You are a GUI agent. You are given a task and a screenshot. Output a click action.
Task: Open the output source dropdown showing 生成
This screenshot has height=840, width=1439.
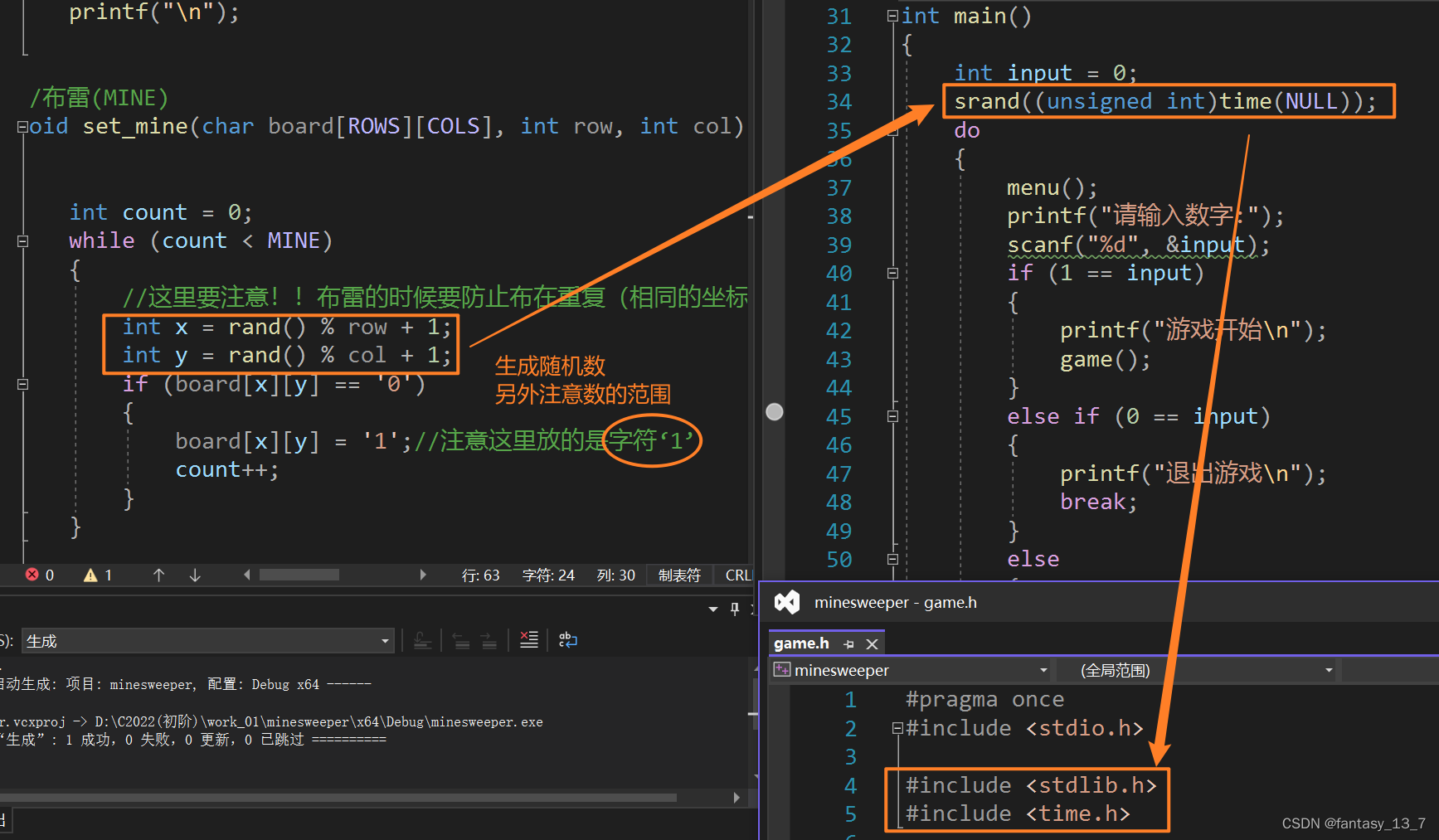pyautogui.click(x=207, y=641)
